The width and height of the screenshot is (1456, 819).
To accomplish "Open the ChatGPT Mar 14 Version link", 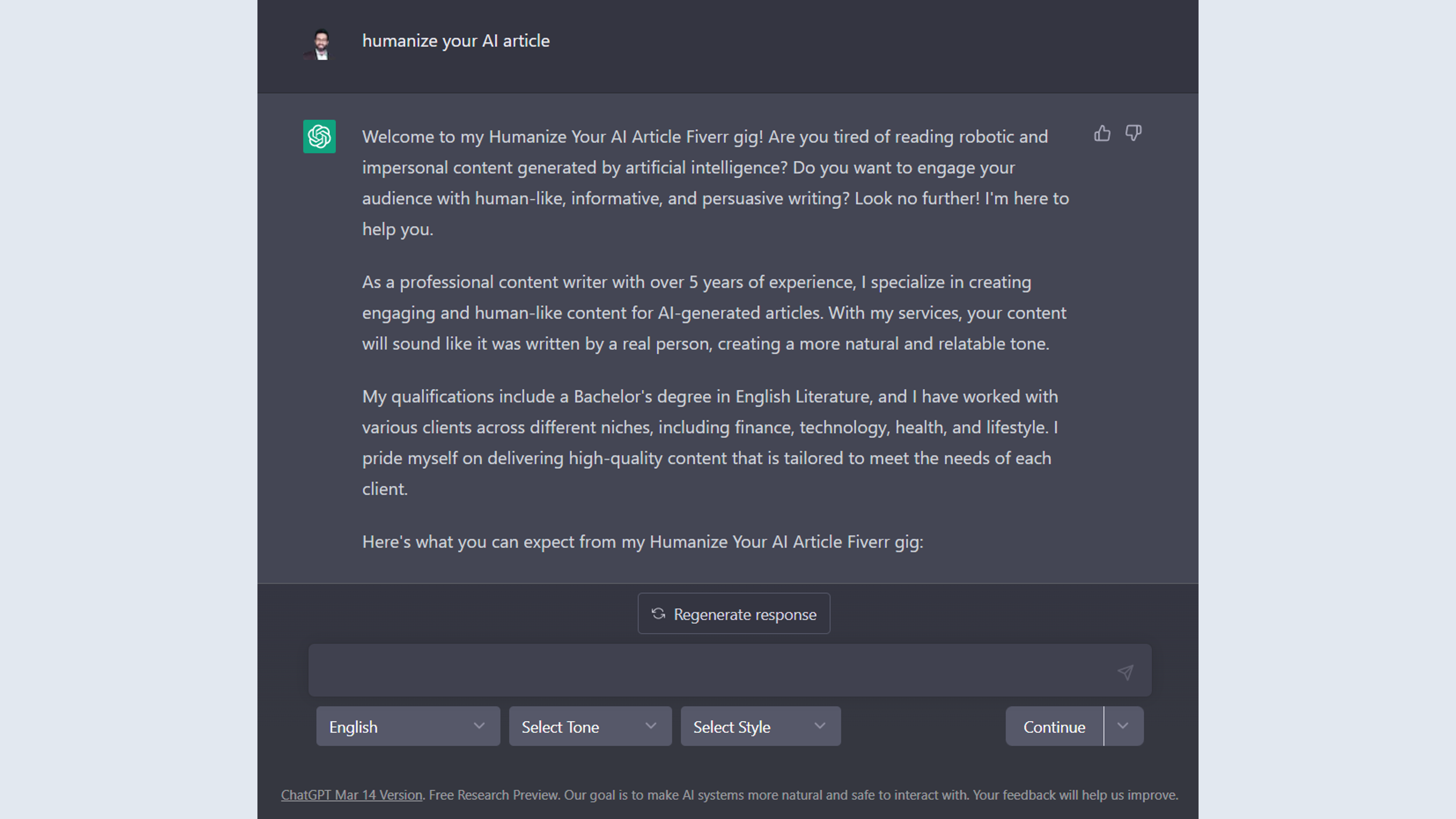I will click(x=351, y=795).
